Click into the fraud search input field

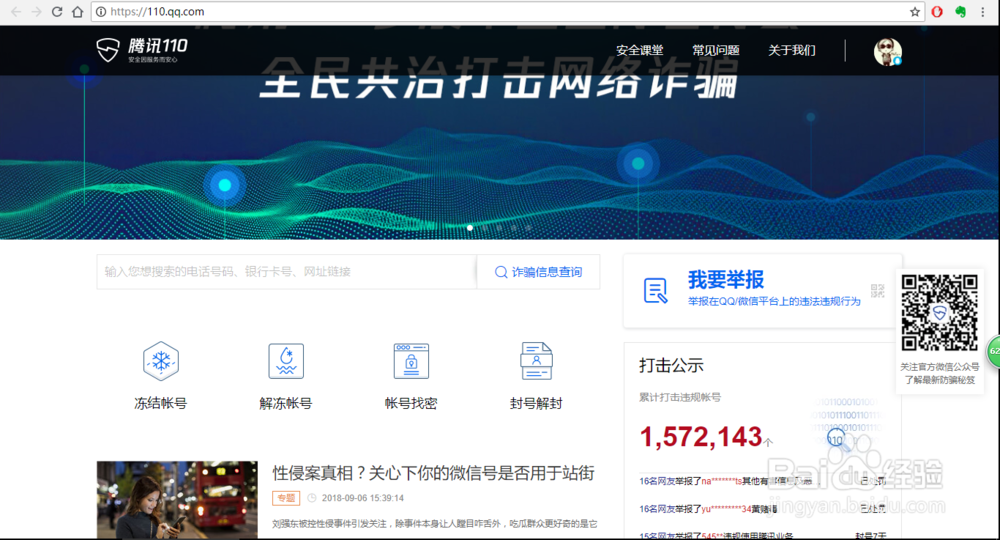click(286, 272)
